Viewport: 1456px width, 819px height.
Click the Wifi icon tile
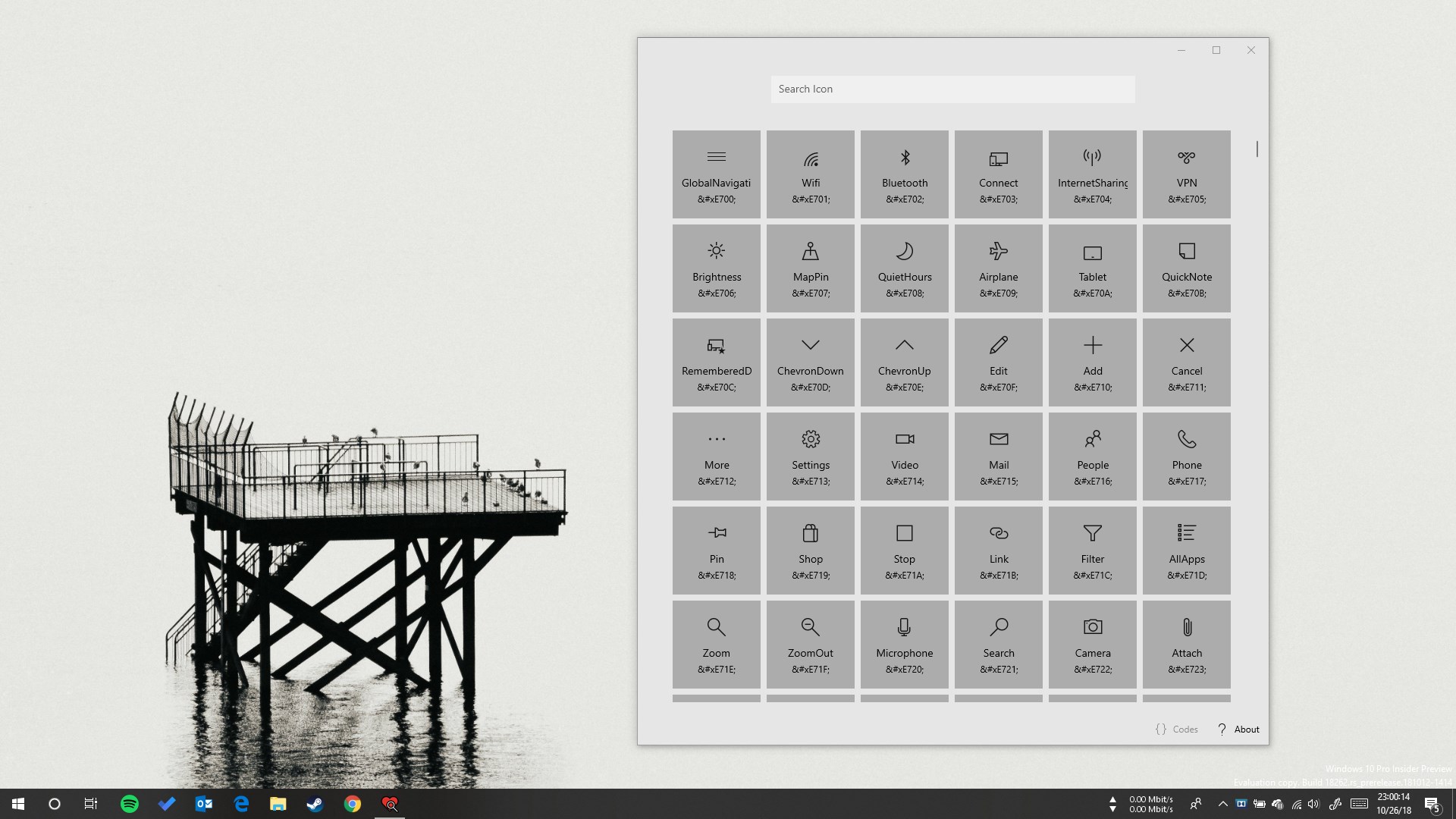click(810, 174)
